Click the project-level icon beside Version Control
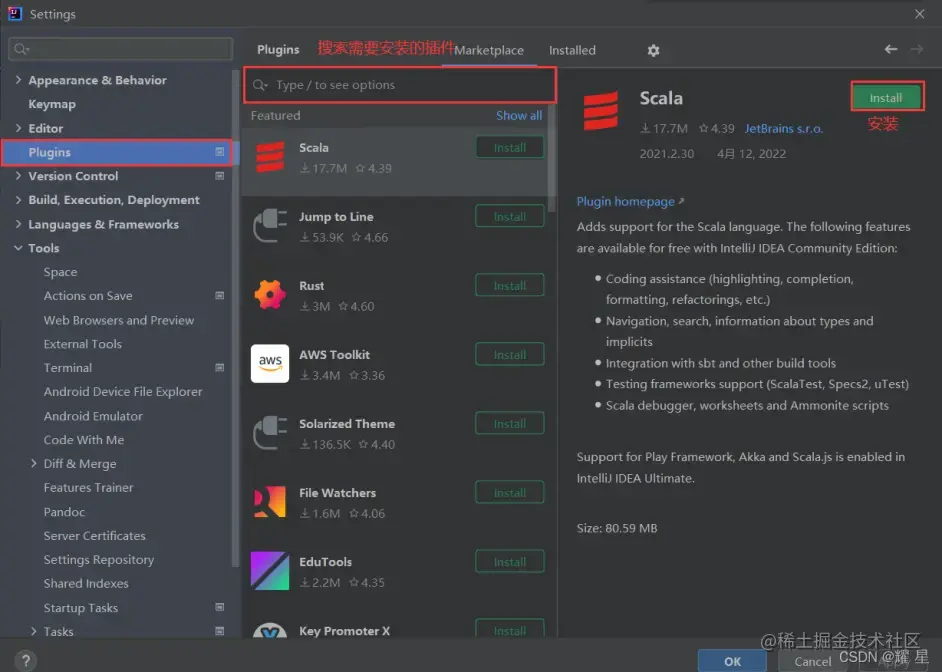This screenshot has width=942, height=672. pos(220,176)
